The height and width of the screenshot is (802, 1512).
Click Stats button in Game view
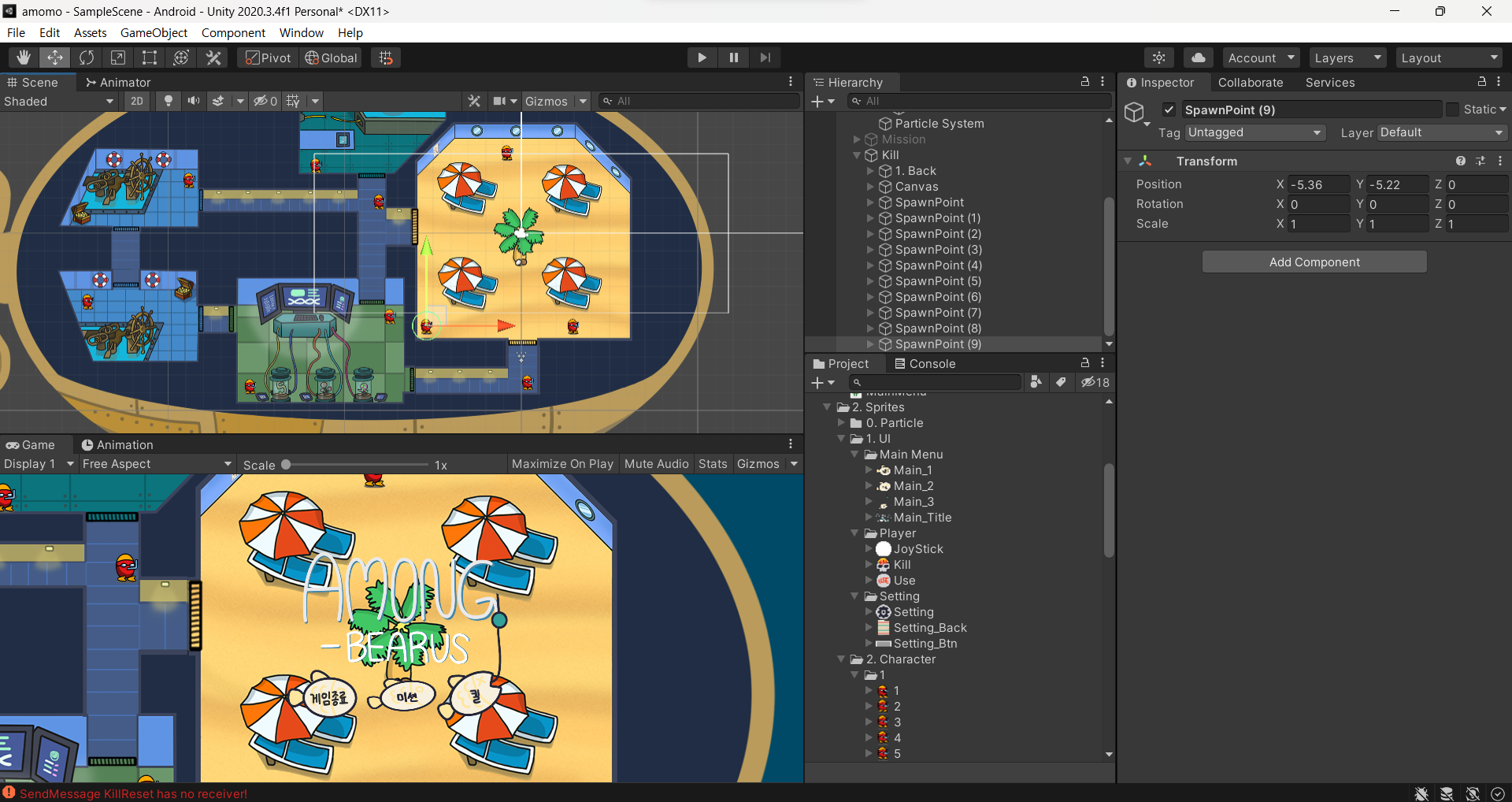click(x=713, y=464)
